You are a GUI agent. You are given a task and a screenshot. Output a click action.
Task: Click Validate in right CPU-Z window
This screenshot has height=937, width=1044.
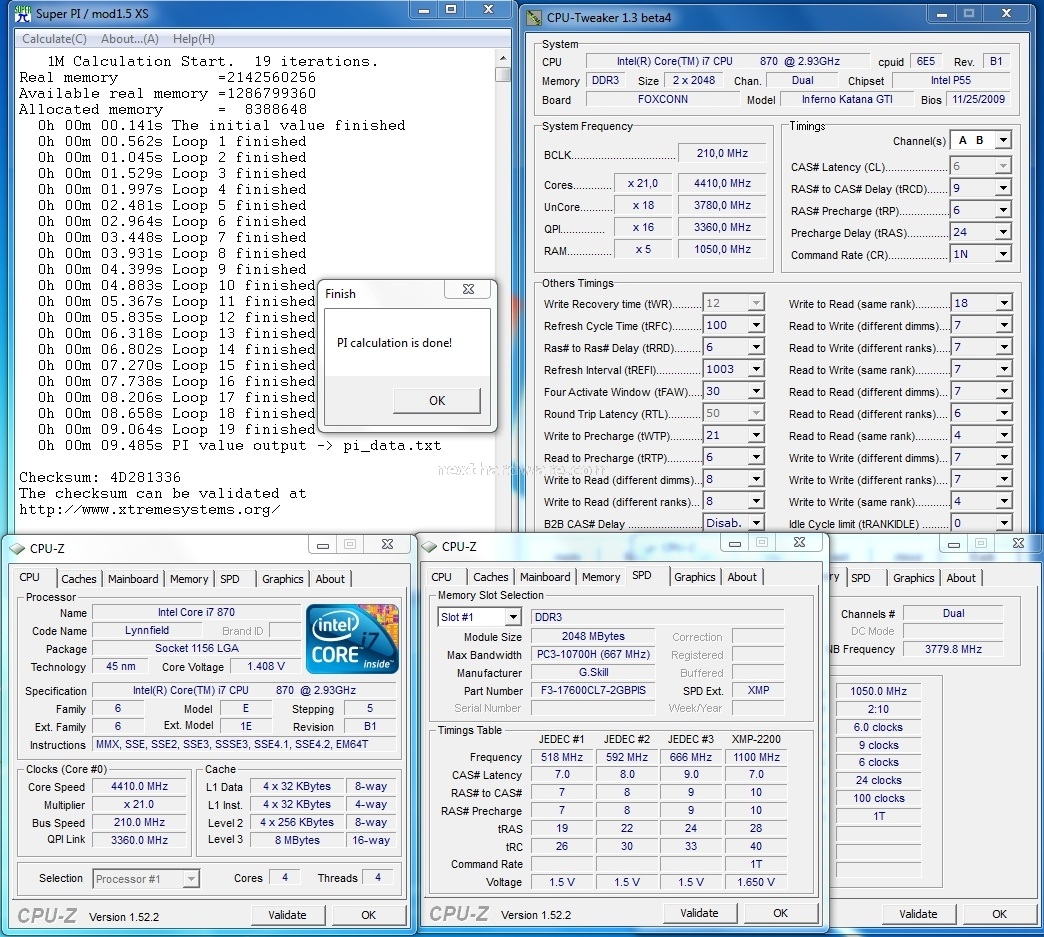coord(918,914)
